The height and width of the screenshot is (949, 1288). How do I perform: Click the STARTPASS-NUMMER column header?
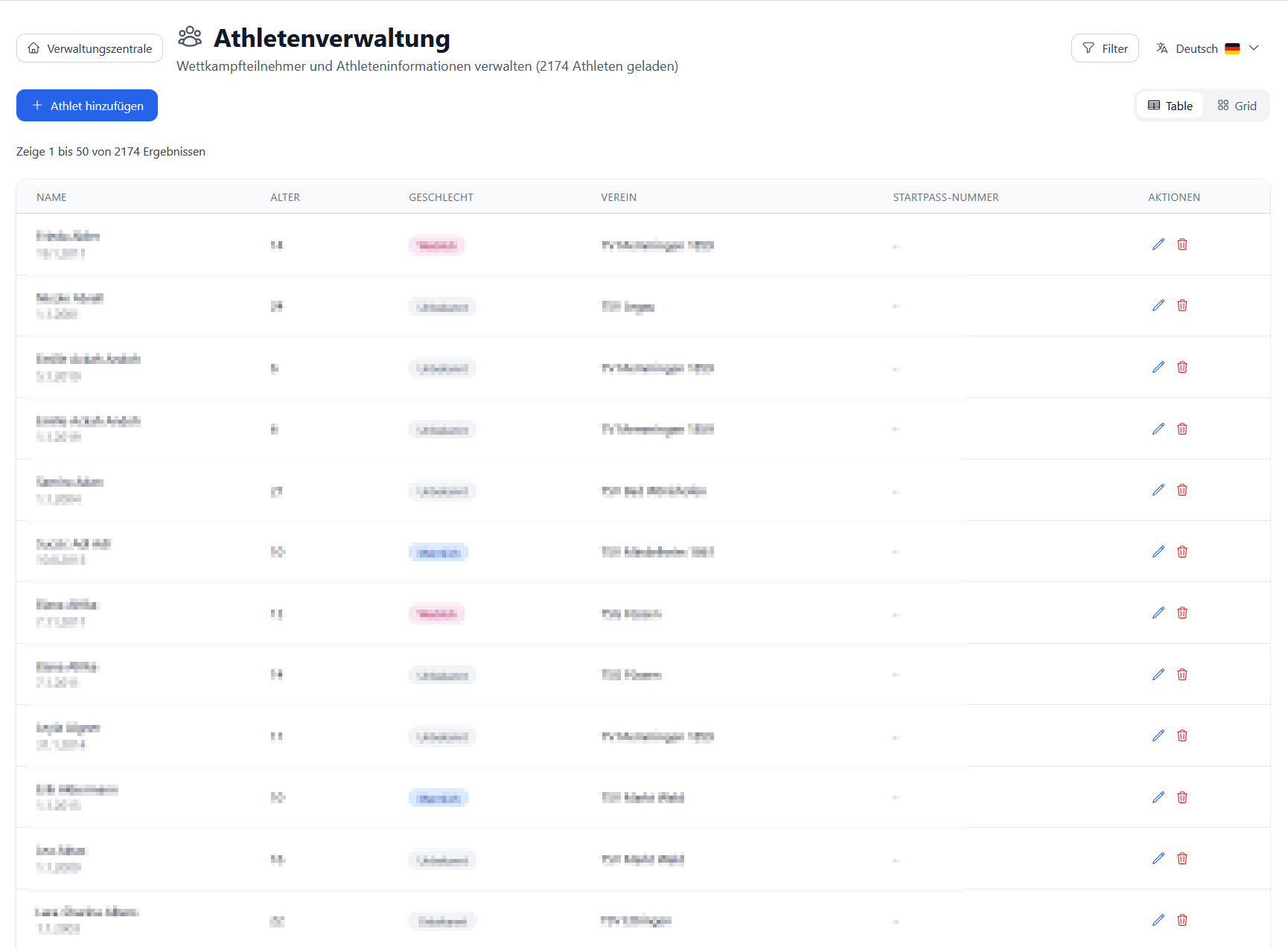pos(946,197)
